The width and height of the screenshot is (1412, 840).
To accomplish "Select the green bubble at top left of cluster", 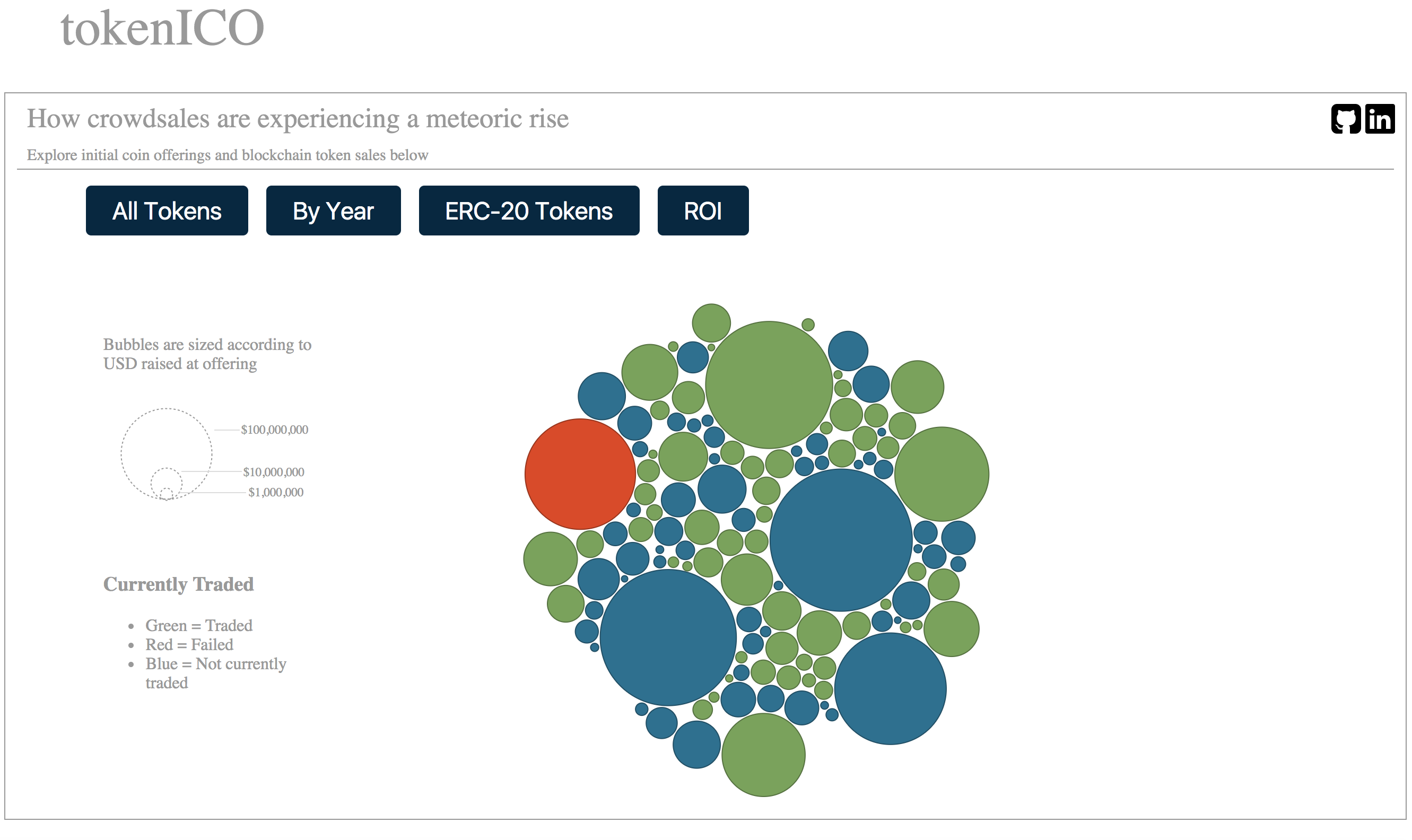I will (x=649, y=372).
